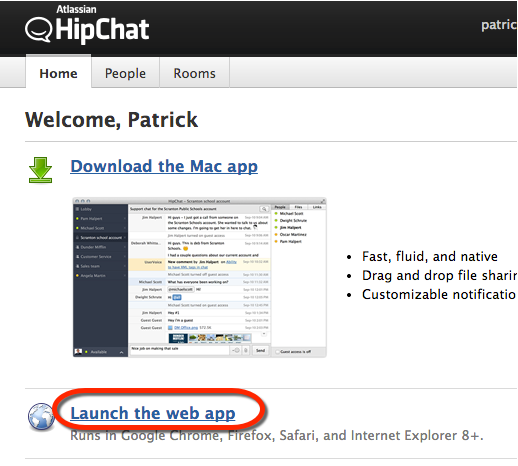Open the Home tab
Viewport: 518px width, 466px height.
(58, 73)
